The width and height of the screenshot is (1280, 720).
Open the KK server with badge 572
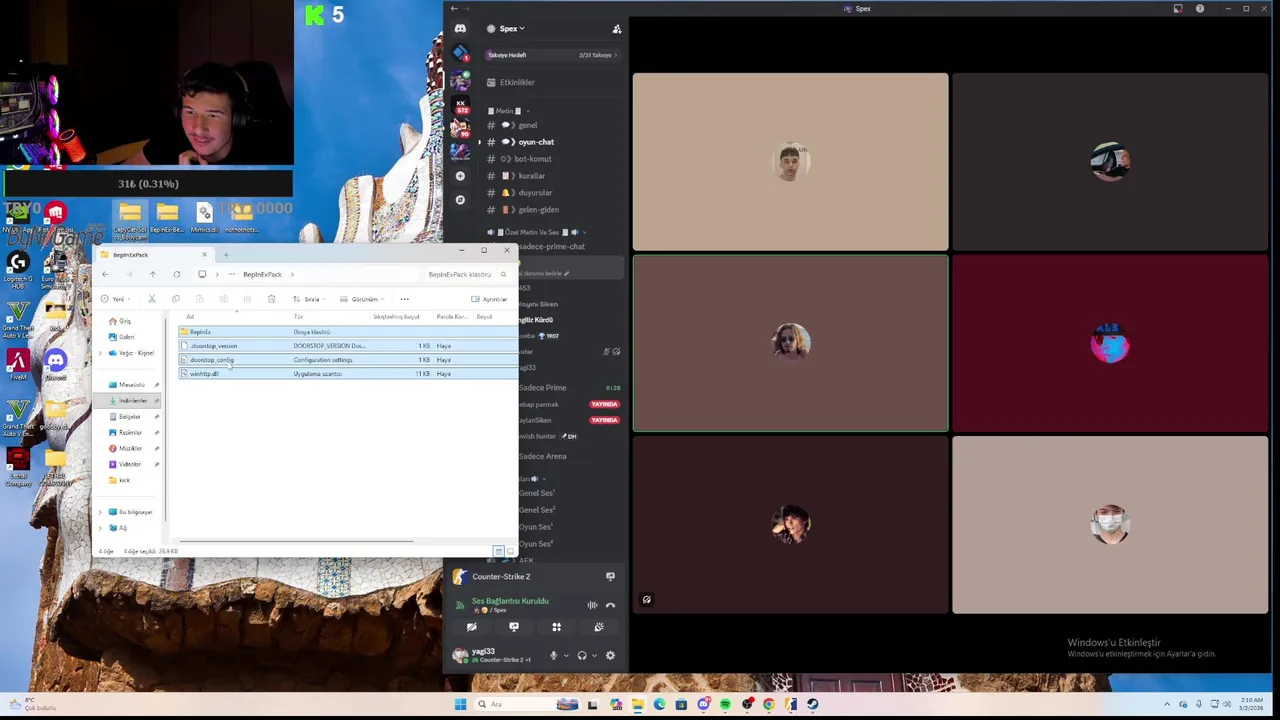point(460,105)
